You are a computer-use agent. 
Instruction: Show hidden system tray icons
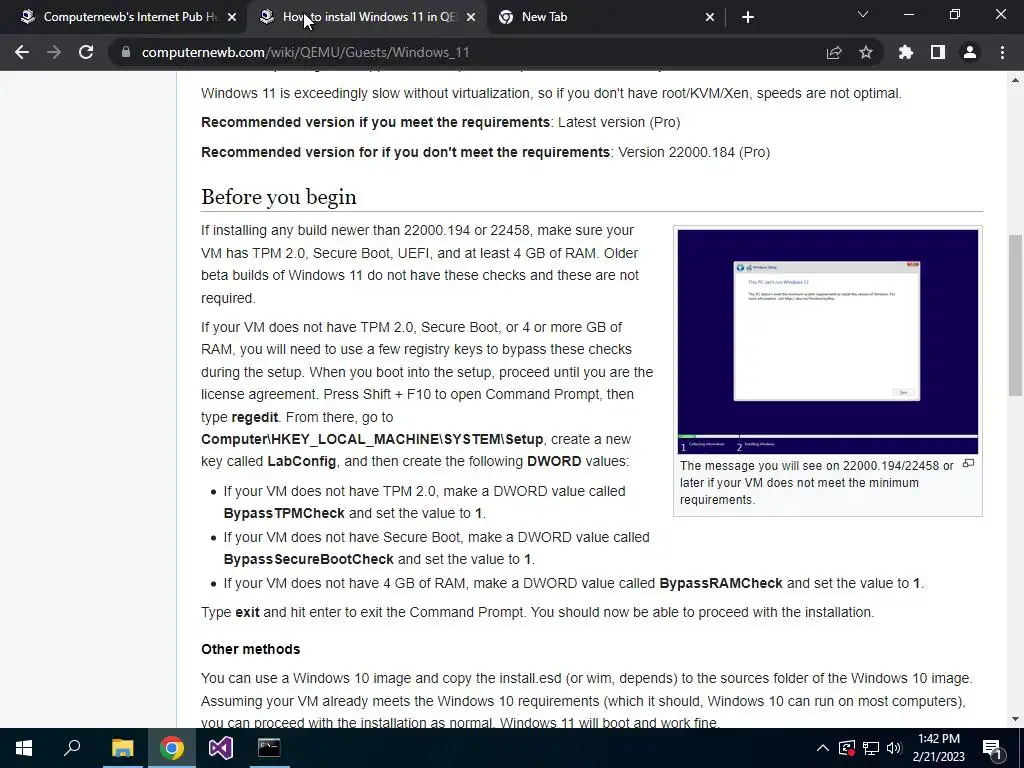click(x=823, y=748)
